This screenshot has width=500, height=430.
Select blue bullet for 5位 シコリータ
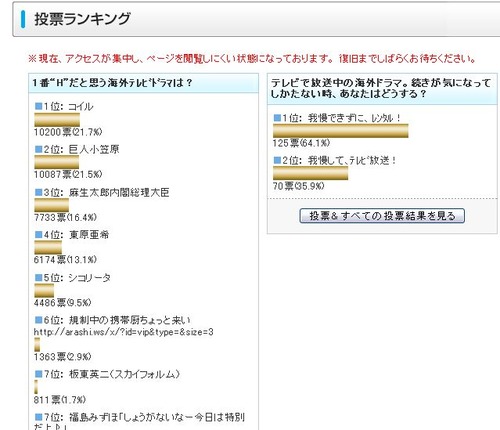click(x=39, y=278)
